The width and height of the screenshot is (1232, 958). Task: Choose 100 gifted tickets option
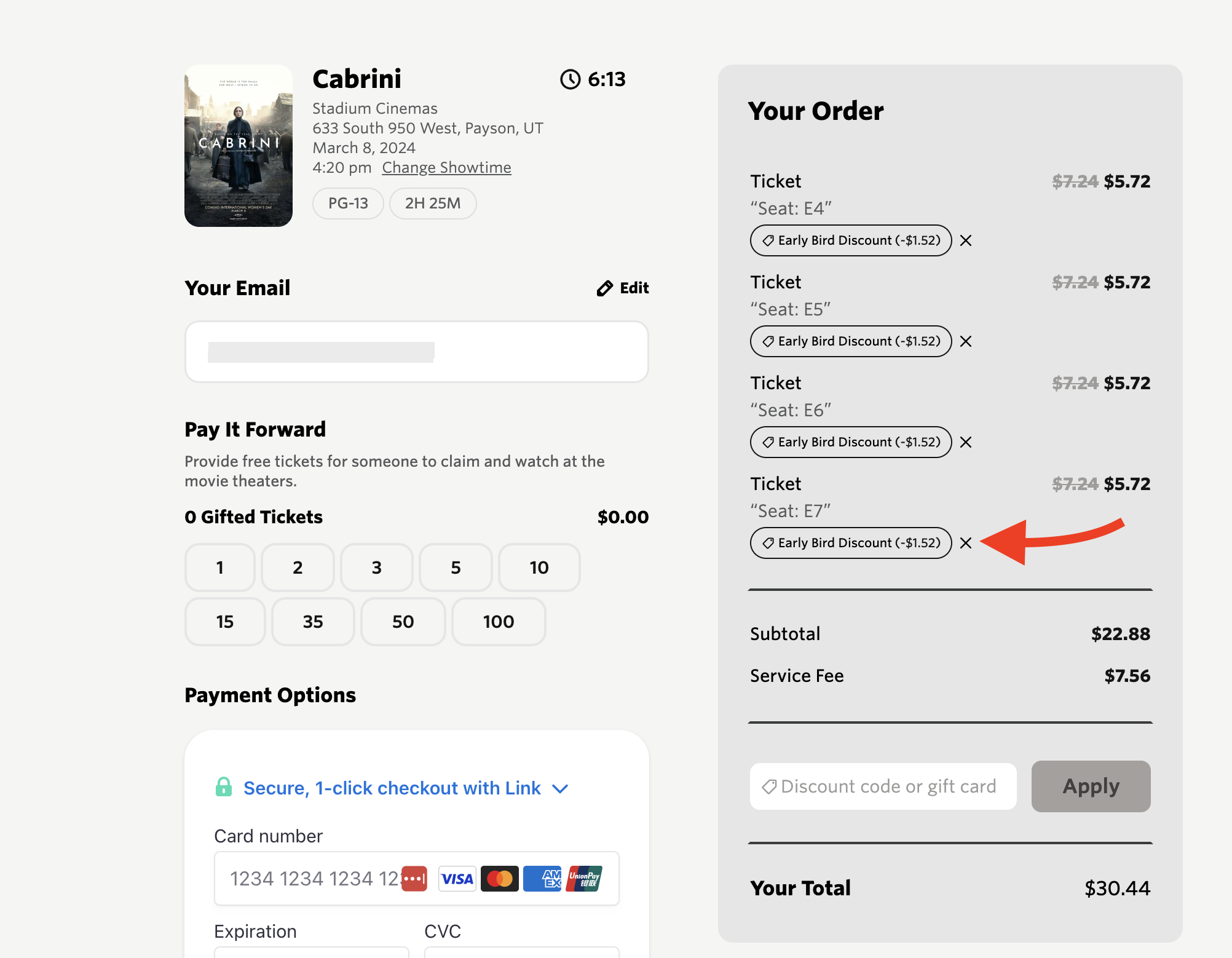pos(498,622)
